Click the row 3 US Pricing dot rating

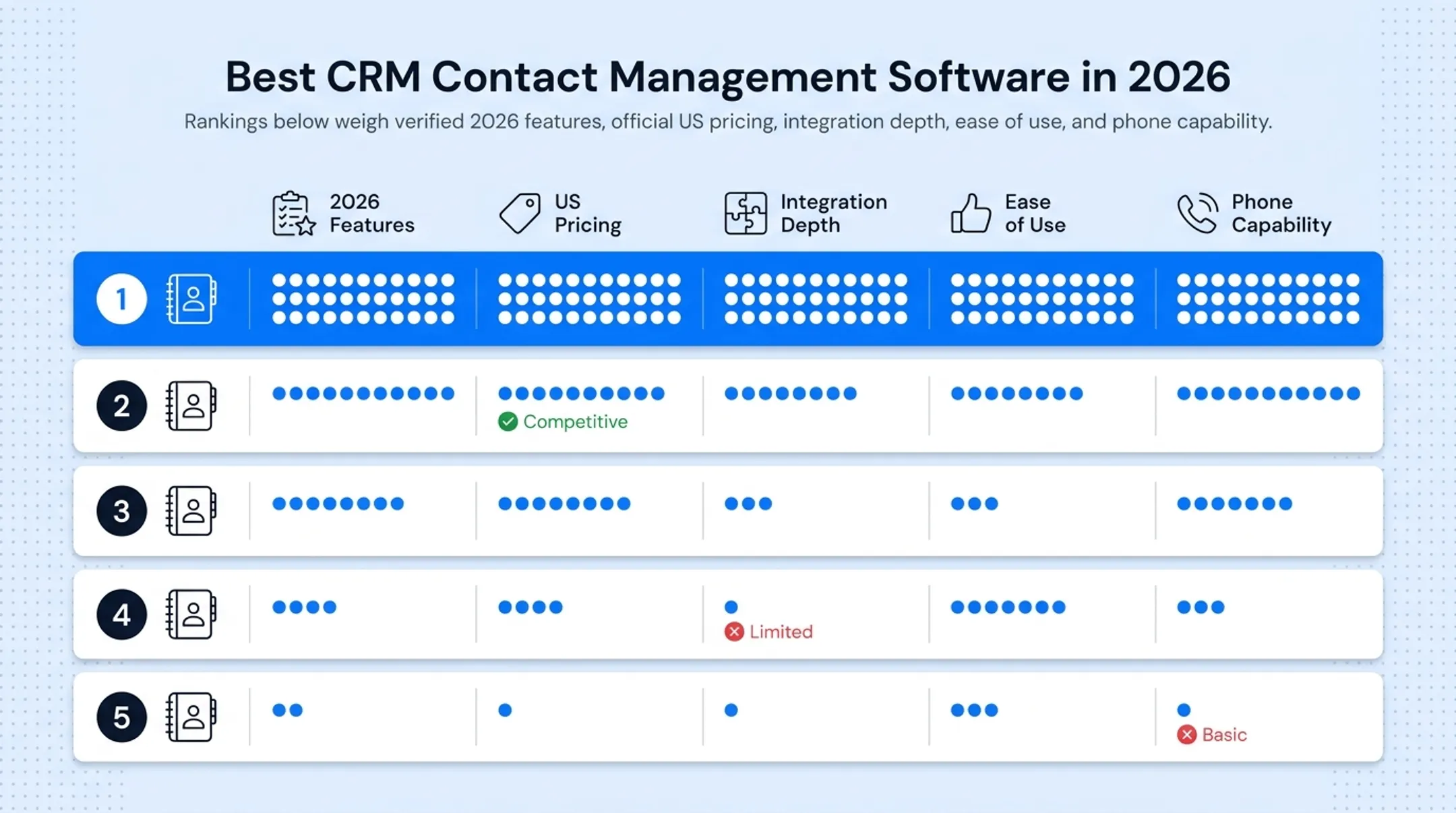564,504
